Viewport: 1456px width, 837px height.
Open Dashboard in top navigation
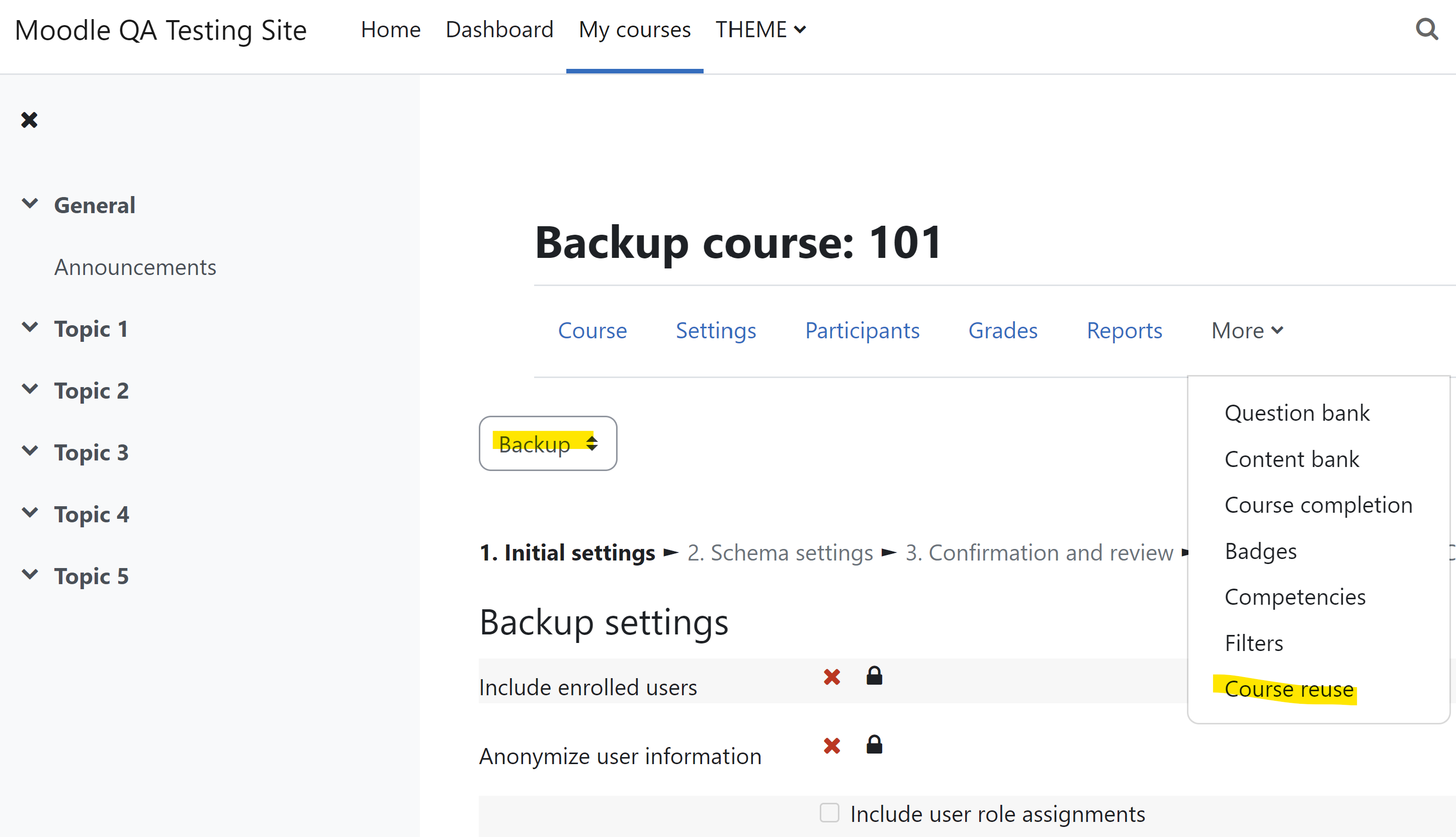pos(499,30)
